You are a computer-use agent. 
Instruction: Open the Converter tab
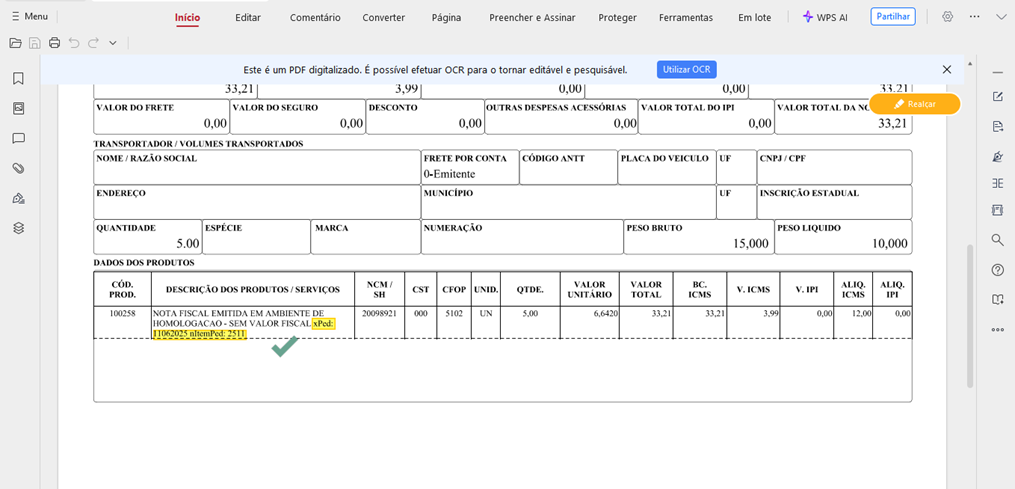pos(384,17)
